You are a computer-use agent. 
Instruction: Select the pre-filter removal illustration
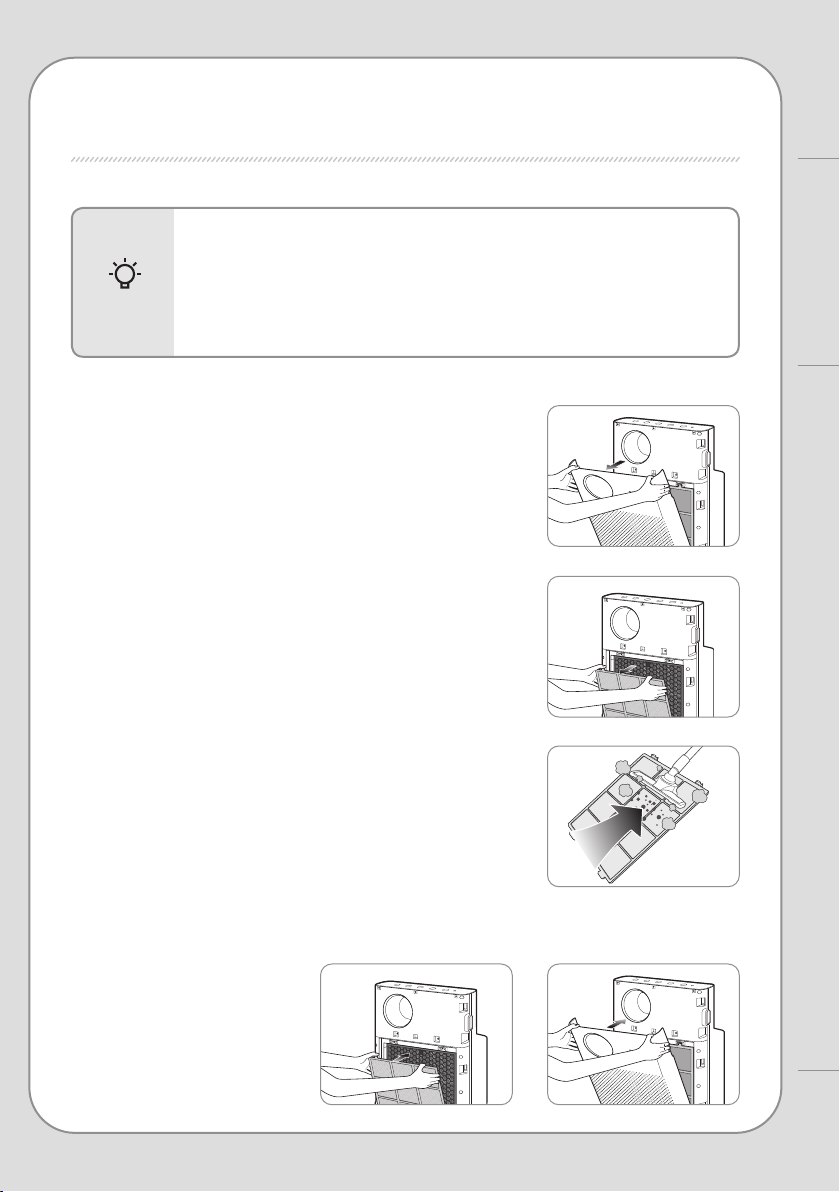pyautogui.click(x=643, y=647)
